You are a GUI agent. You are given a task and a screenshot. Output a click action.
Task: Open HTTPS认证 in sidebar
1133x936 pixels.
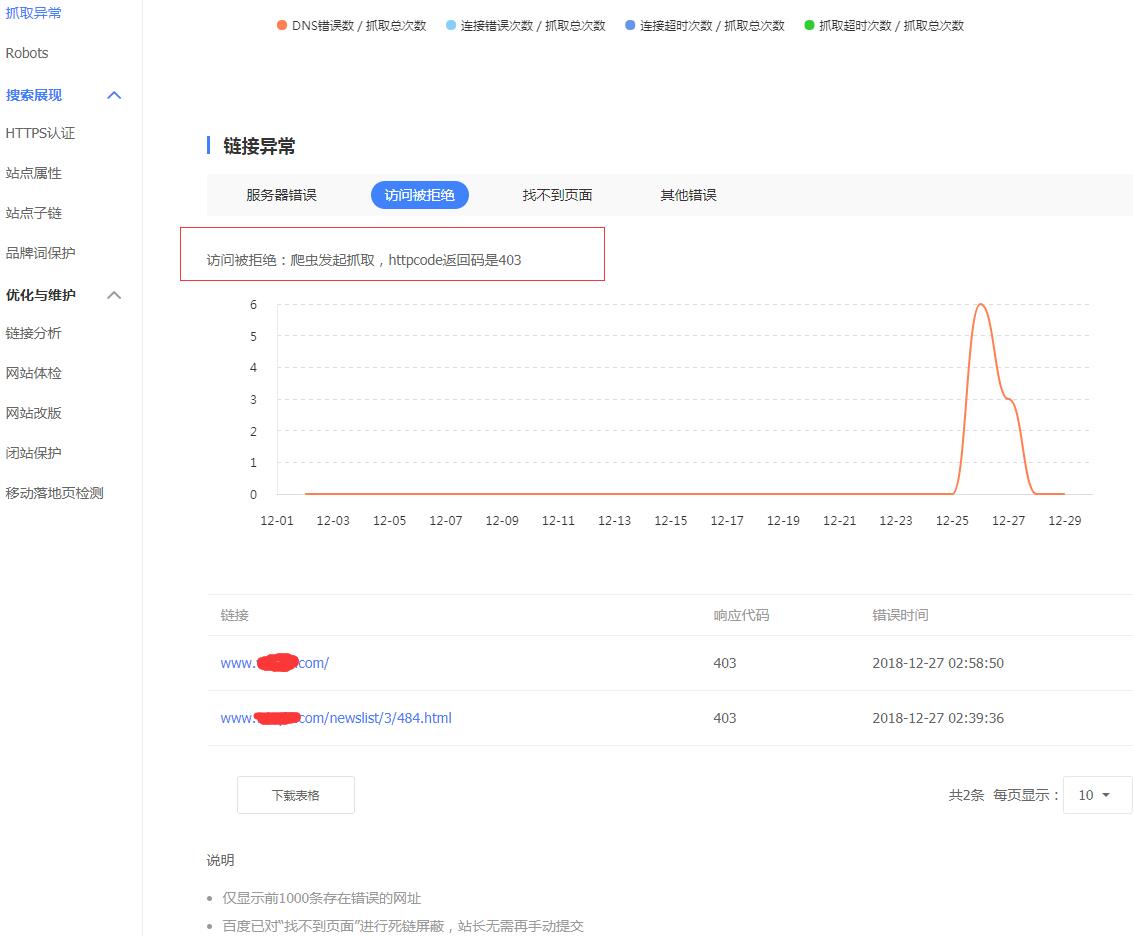(40, 133)
